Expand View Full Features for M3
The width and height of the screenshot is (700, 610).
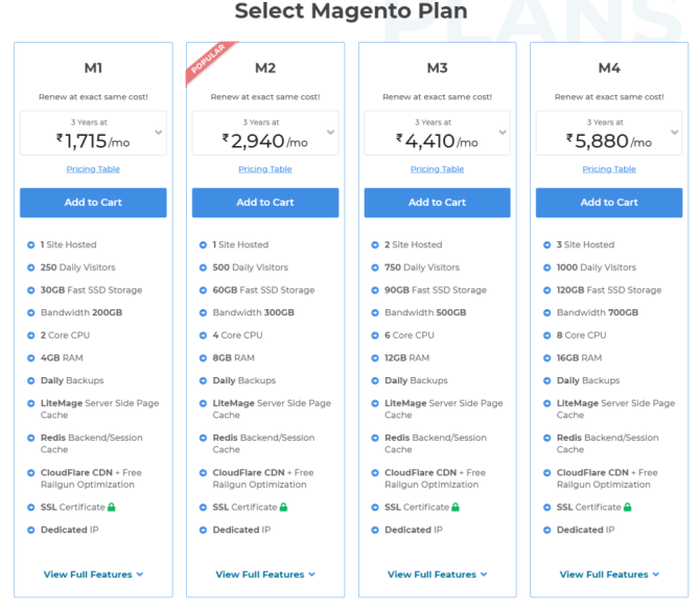tap(438, 574)
